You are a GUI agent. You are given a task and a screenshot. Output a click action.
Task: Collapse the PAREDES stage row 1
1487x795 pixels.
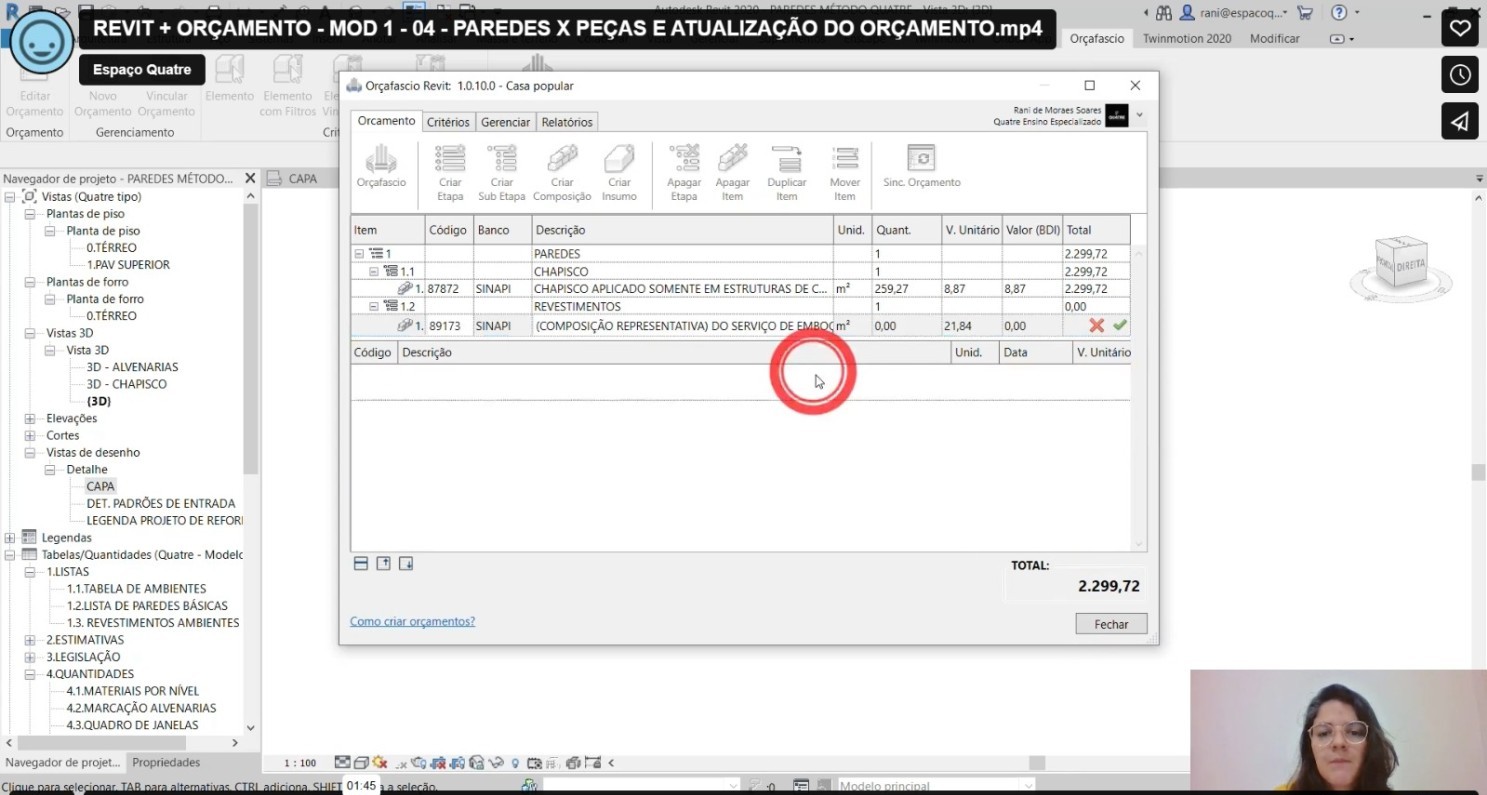point(359,254)
